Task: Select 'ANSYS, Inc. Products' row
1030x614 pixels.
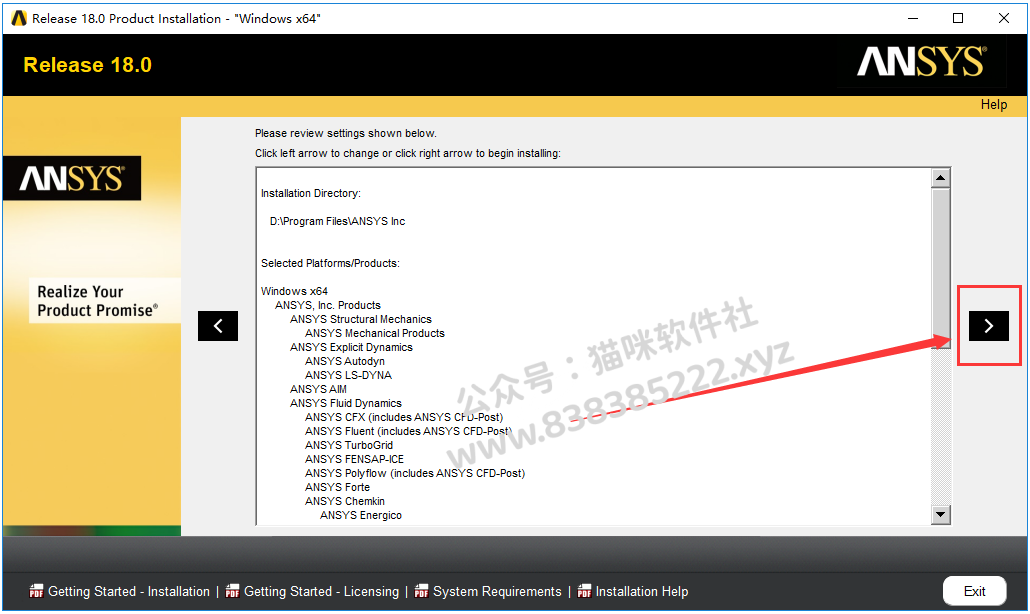Action: [x=328, y=305]
